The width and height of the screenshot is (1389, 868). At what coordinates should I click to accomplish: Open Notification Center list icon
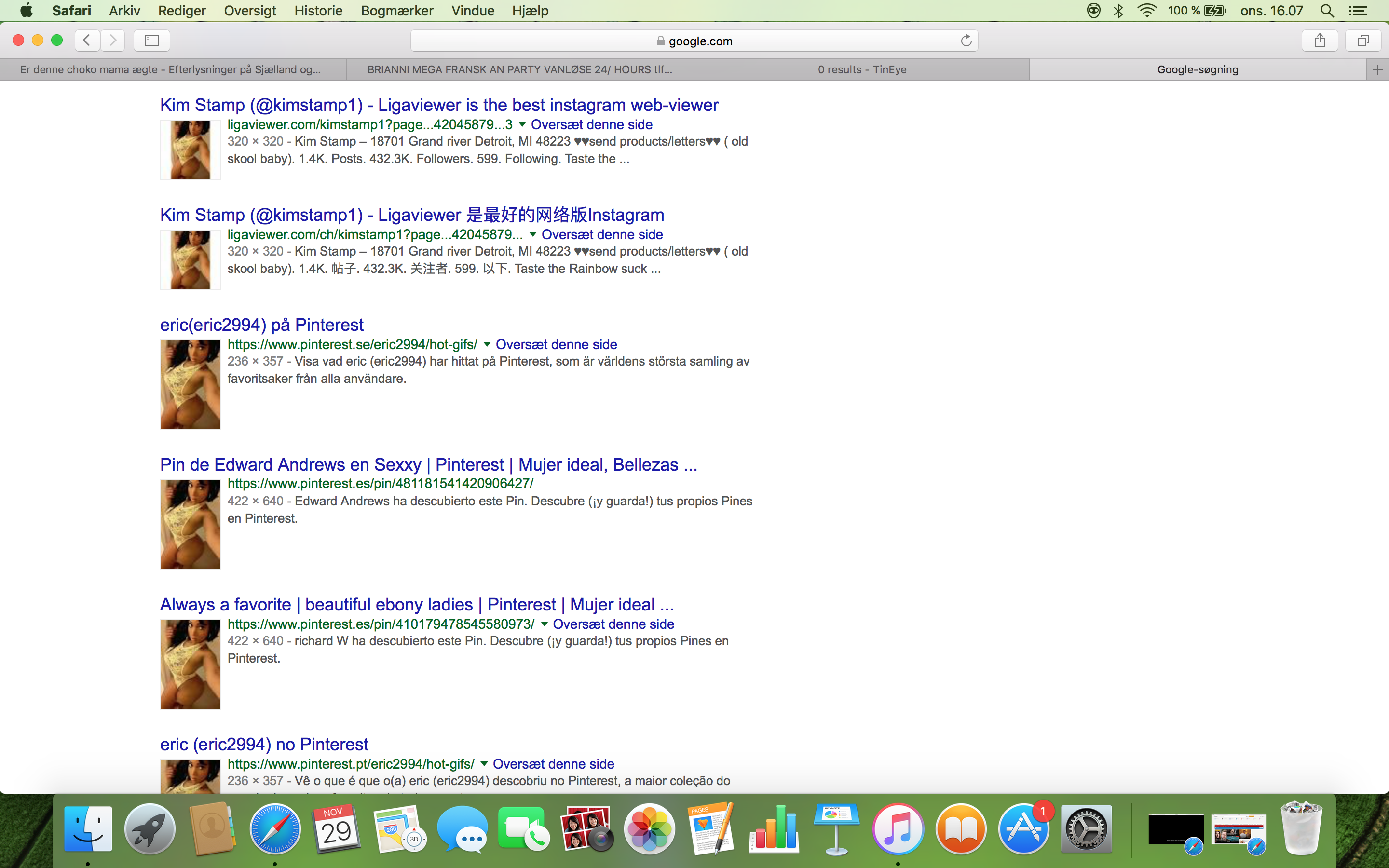pyautogui.click(x=1358, y=11)
